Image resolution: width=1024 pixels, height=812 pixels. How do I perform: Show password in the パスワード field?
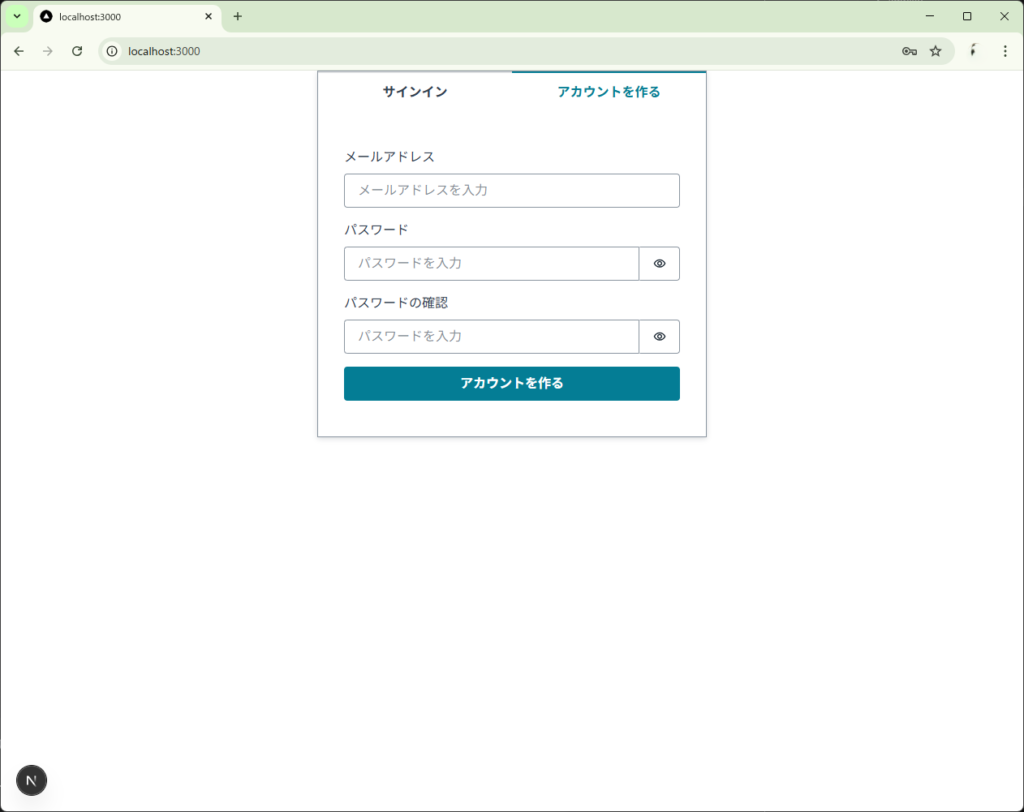coord(659,264)
